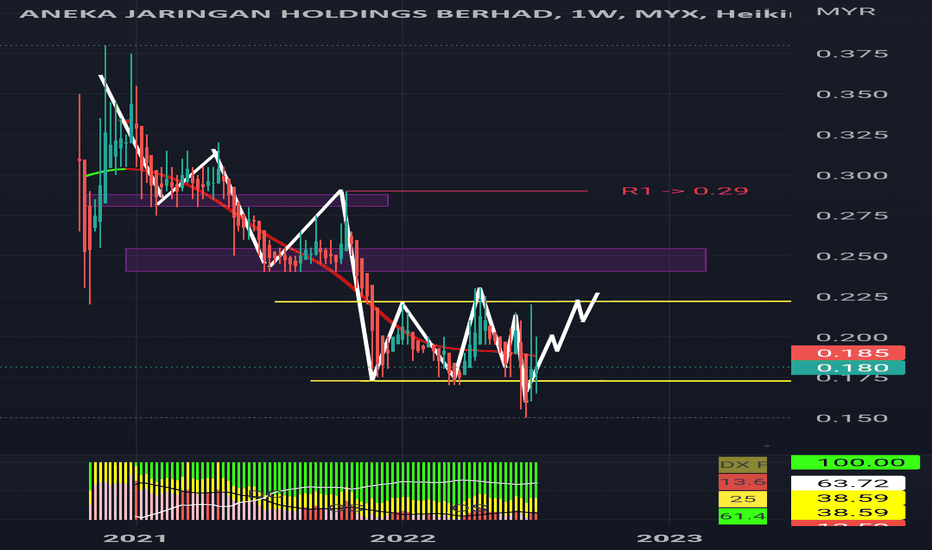Click the yellow 25 indicator label
Screen dimensions: 932x550
click(x=742, y=499)
